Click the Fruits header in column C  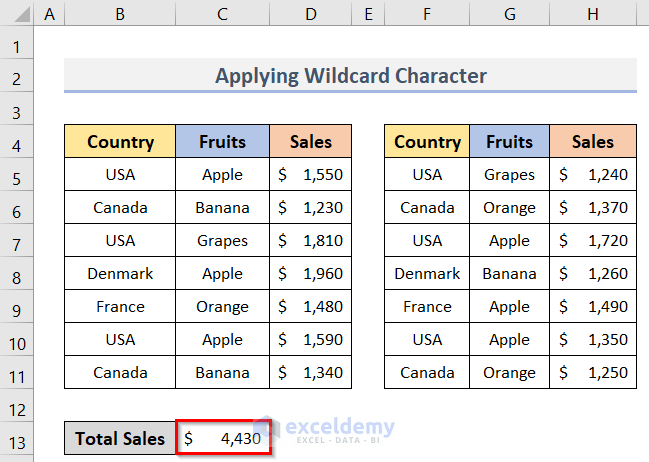coord(222,142)
